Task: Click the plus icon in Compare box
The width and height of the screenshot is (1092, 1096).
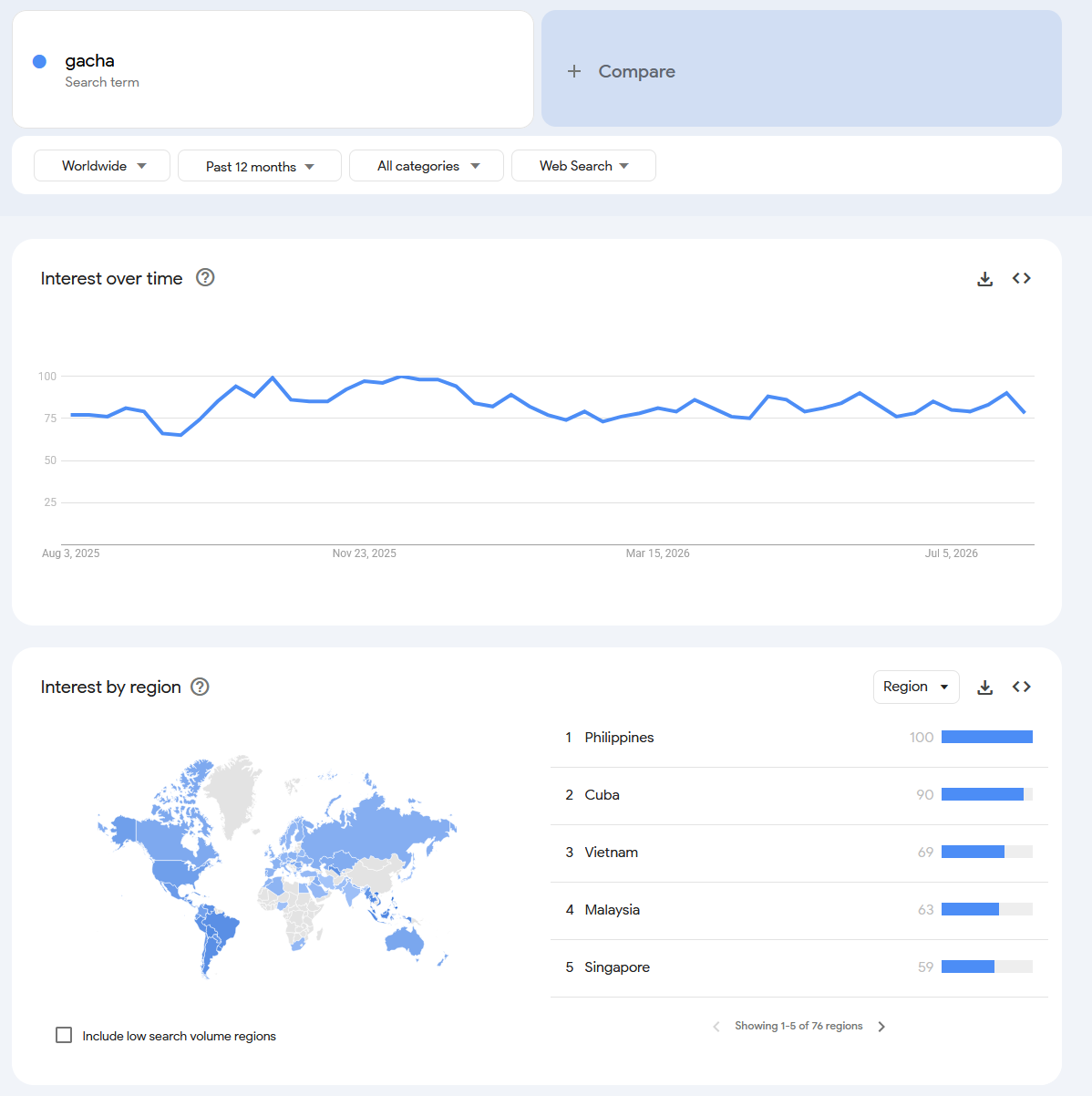Action: coord(574,71)
